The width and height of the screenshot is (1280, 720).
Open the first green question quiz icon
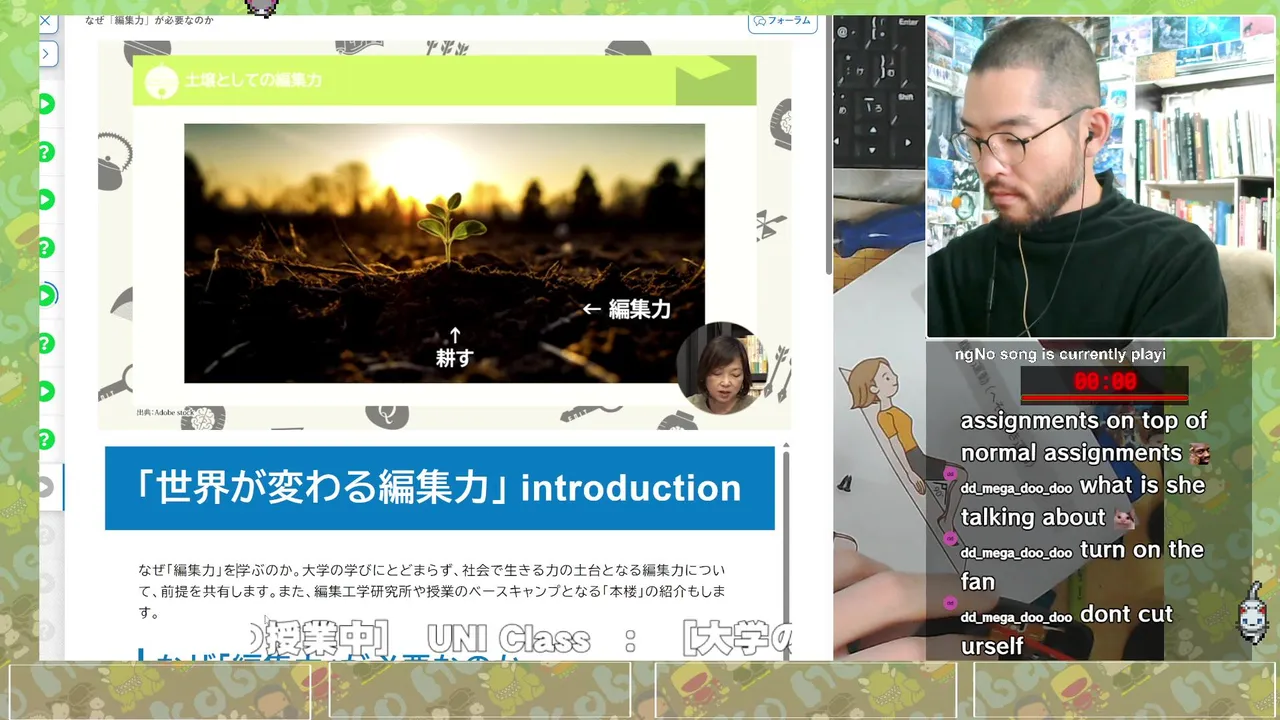point(45,152)
